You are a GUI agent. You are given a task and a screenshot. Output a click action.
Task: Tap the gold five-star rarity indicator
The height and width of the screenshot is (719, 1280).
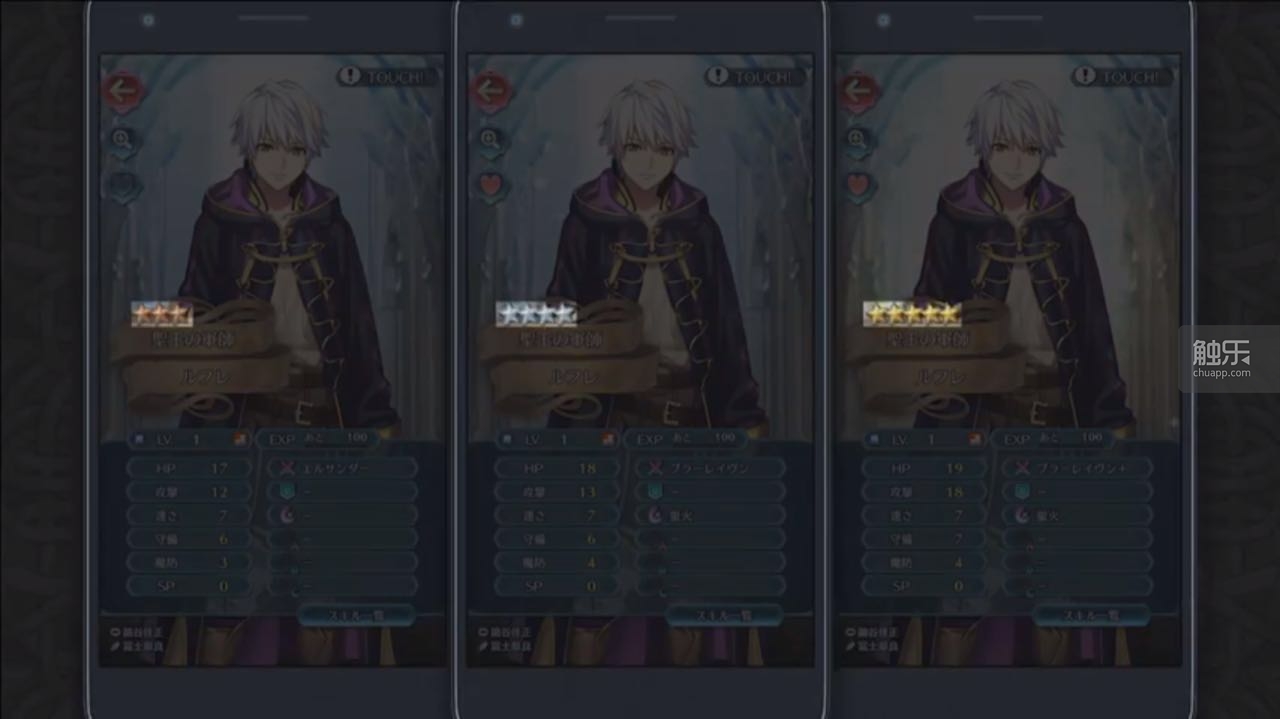(911, 314)
